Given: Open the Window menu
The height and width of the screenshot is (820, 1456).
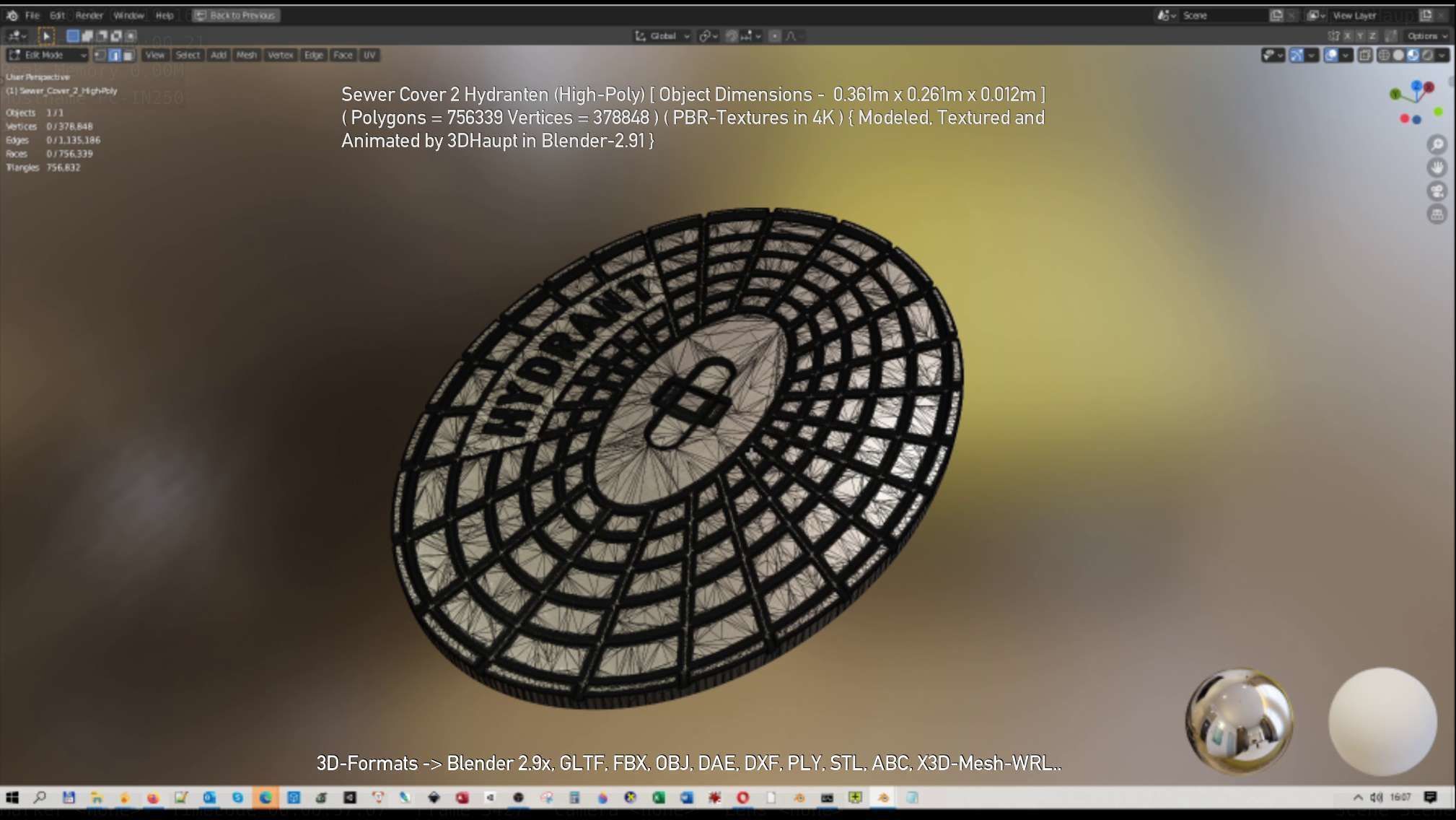Looking at the screenshot, I should tap(129, 15).
